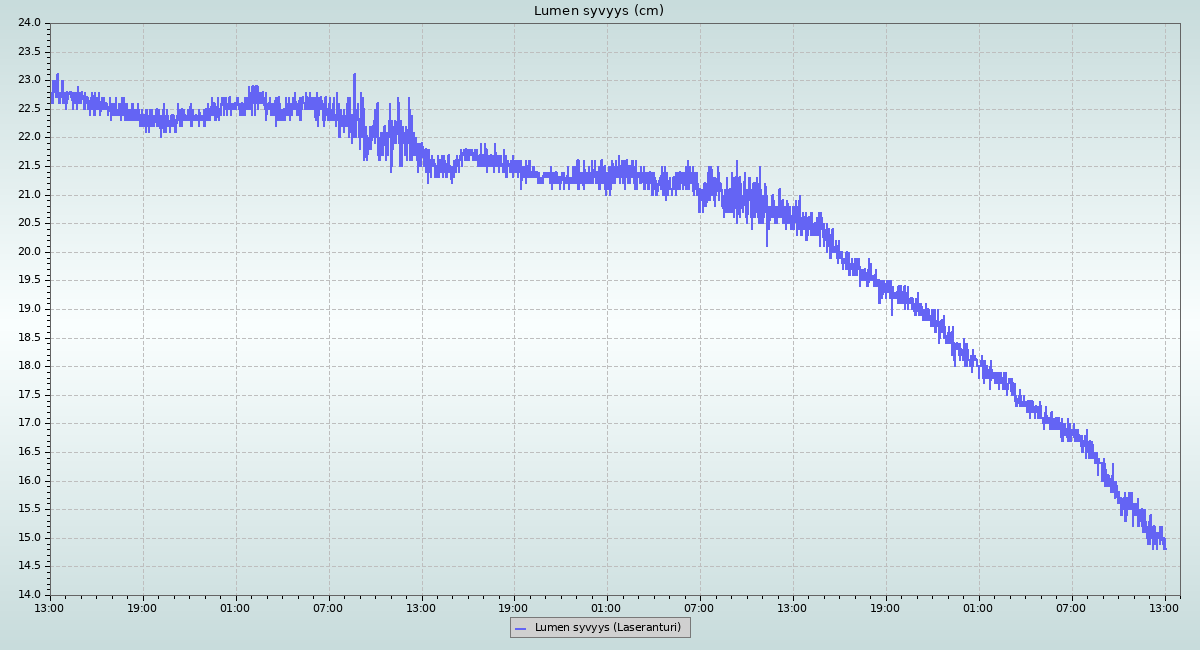Image resolution: width=1200 pixels, height=650 pixels.
Task: Click the 21.5 y-axis tick label
Action: click(29, 166)
